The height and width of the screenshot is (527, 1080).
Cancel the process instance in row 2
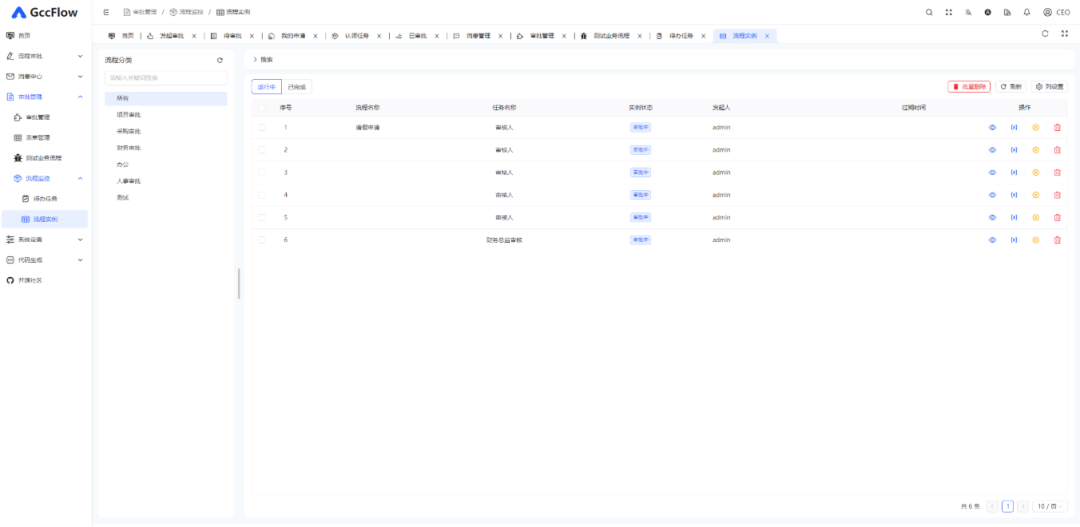tap(1035, 150)
